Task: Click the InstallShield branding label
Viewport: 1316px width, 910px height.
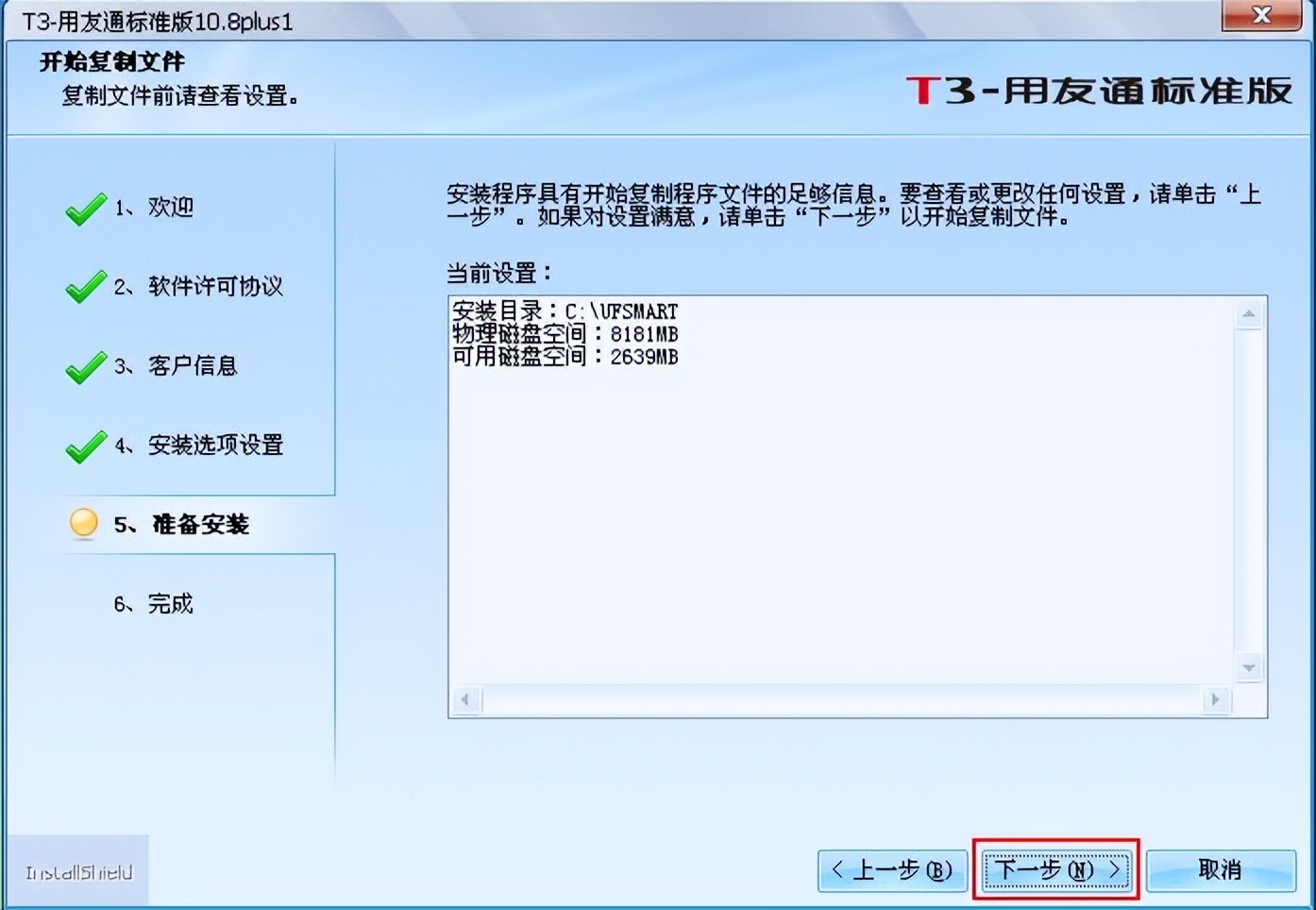Action: click(x=80, y=871)
